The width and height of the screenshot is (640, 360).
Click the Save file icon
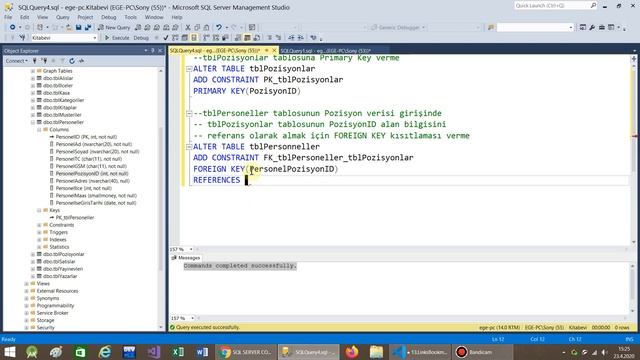coord(78,27)
